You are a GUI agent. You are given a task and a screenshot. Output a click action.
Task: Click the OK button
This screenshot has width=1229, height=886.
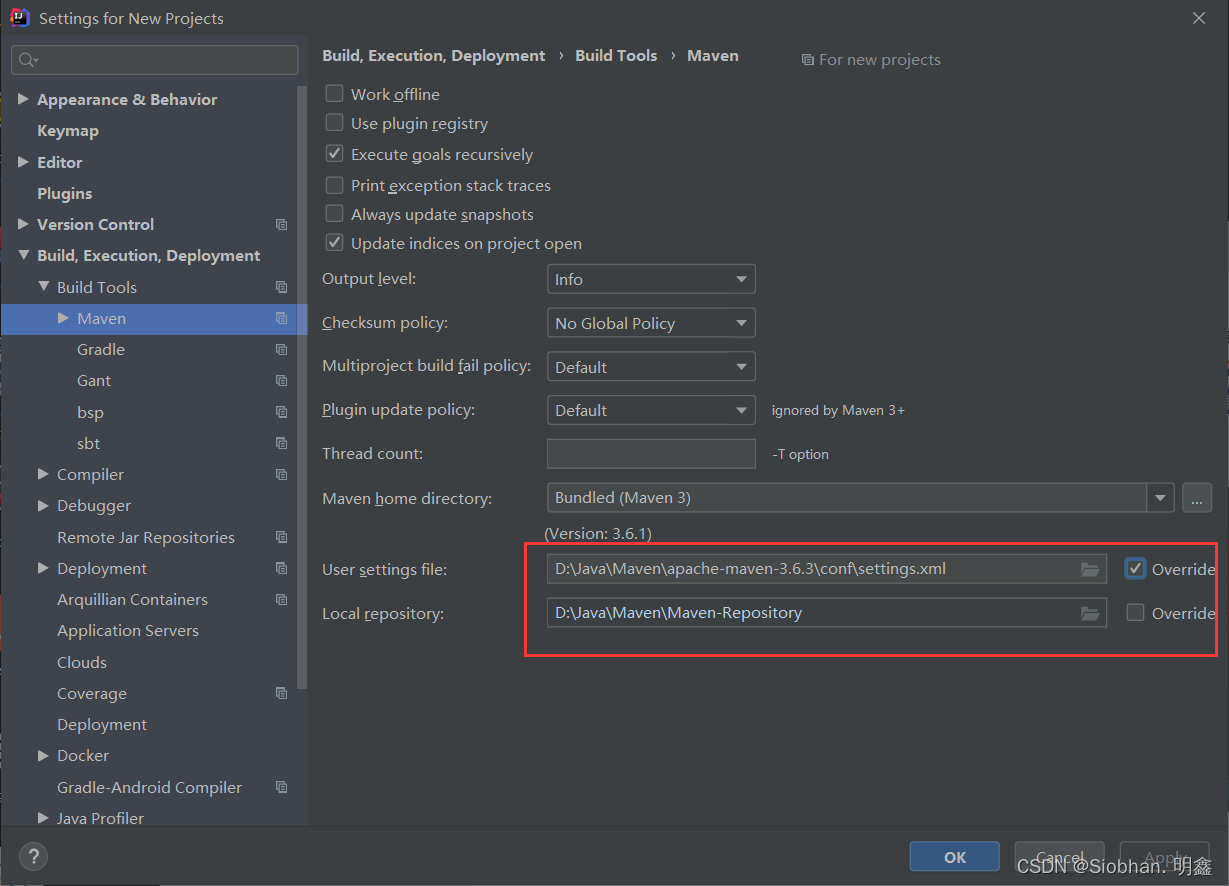(955, 857)
